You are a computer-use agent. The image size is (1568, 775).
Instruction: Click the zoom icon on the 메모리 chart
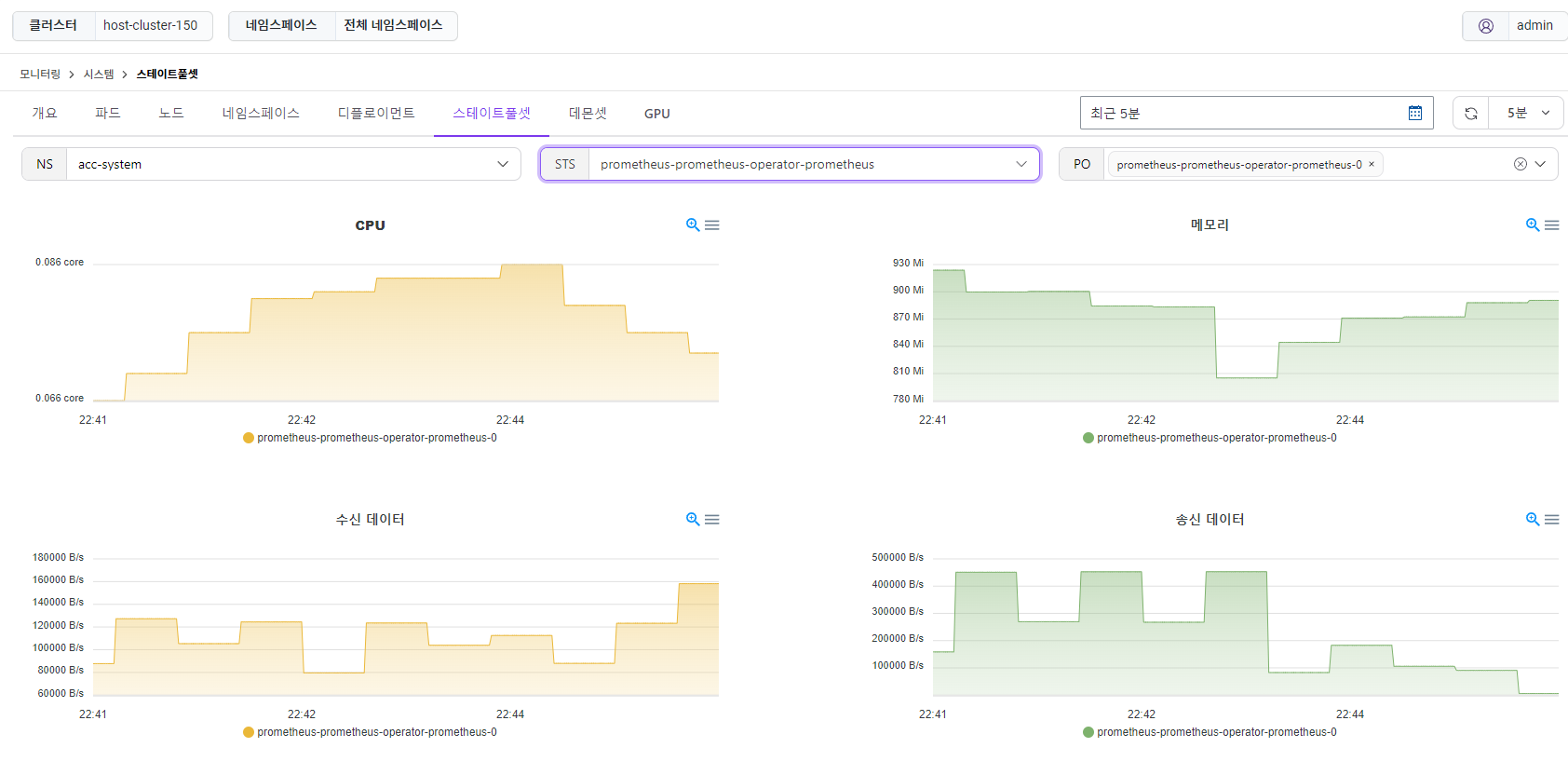[1533, 224]
